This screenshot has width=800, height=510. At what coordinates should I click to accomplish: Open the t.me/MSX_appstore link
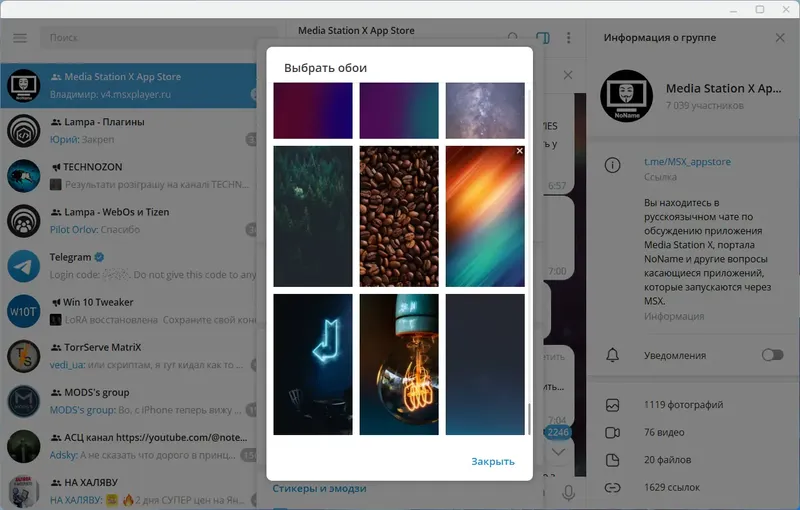point(687,162)
